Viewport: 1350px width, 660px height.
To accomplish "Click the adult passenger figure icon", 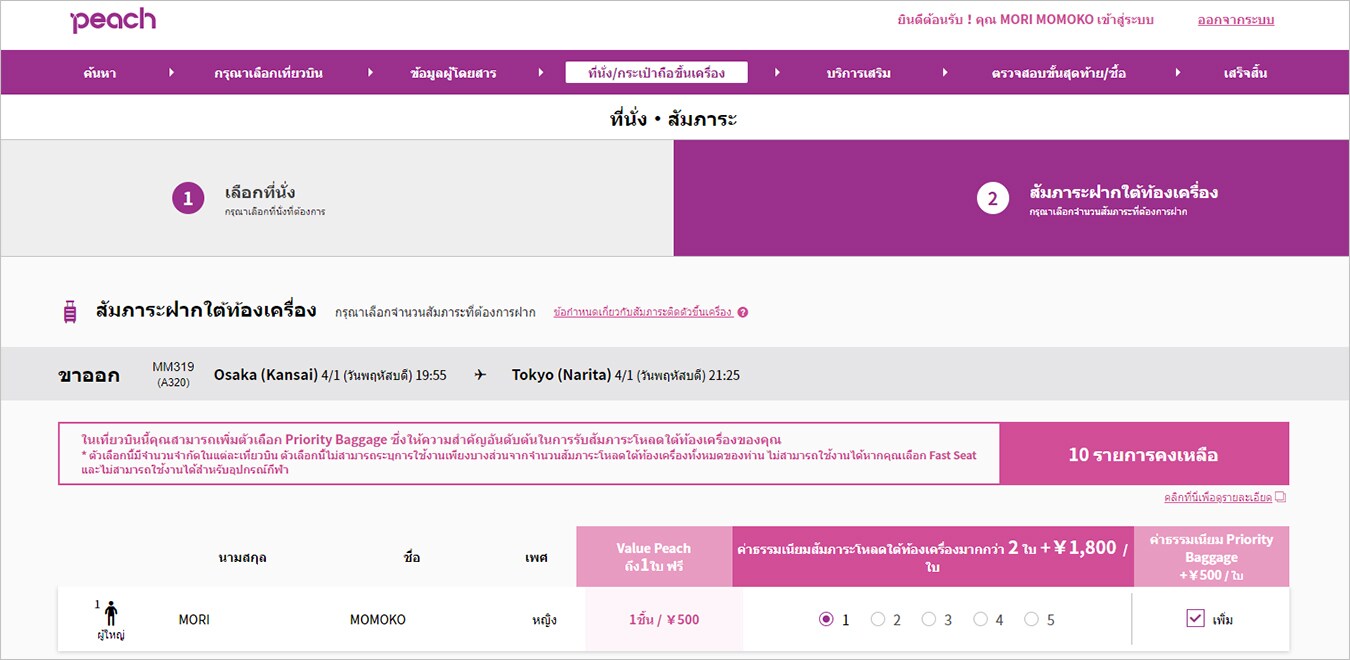I will 111,613.
